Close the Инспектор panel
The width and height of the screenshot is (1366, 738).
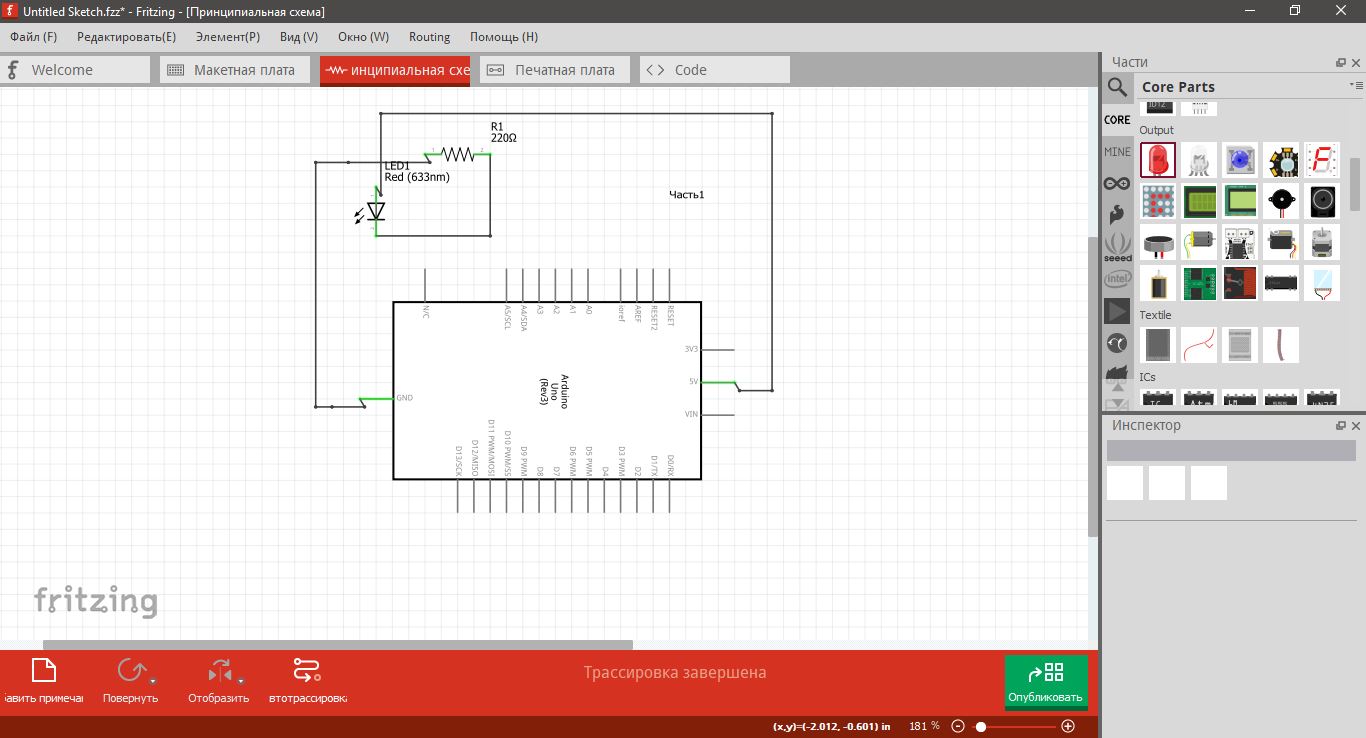click(x=1356, y=426)
